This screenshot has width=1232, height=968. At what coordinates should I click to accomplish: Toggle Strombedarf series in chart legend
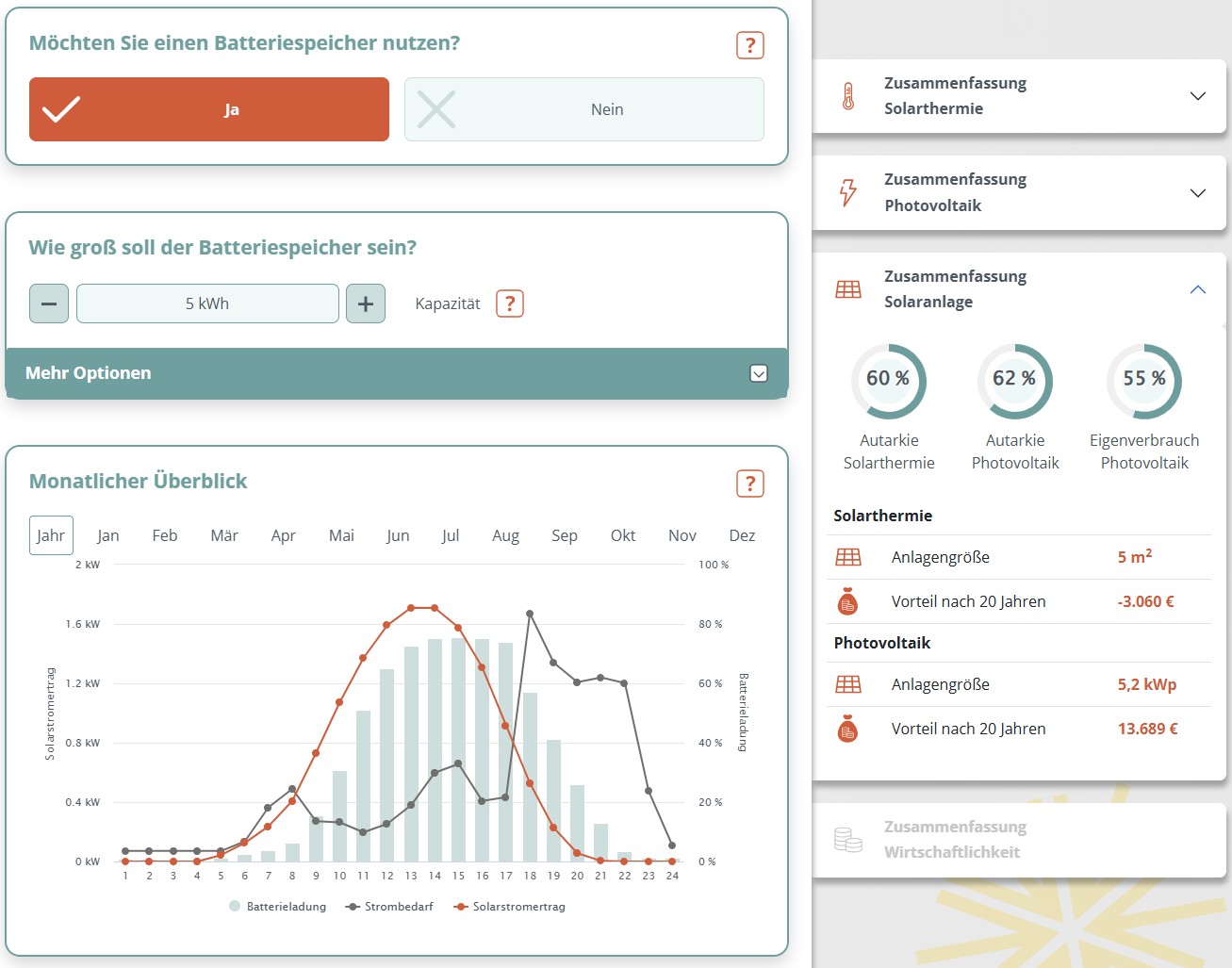[x=390, y=907]
